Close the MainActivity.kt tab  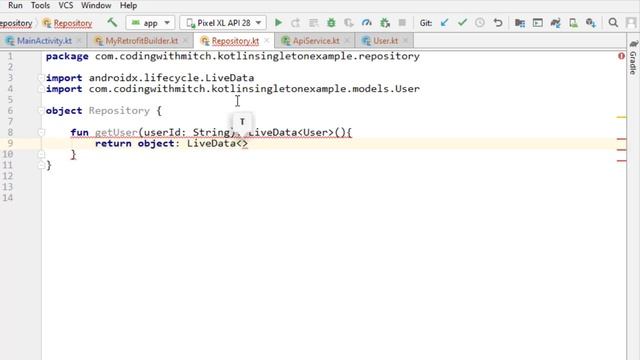pos(80,40)
